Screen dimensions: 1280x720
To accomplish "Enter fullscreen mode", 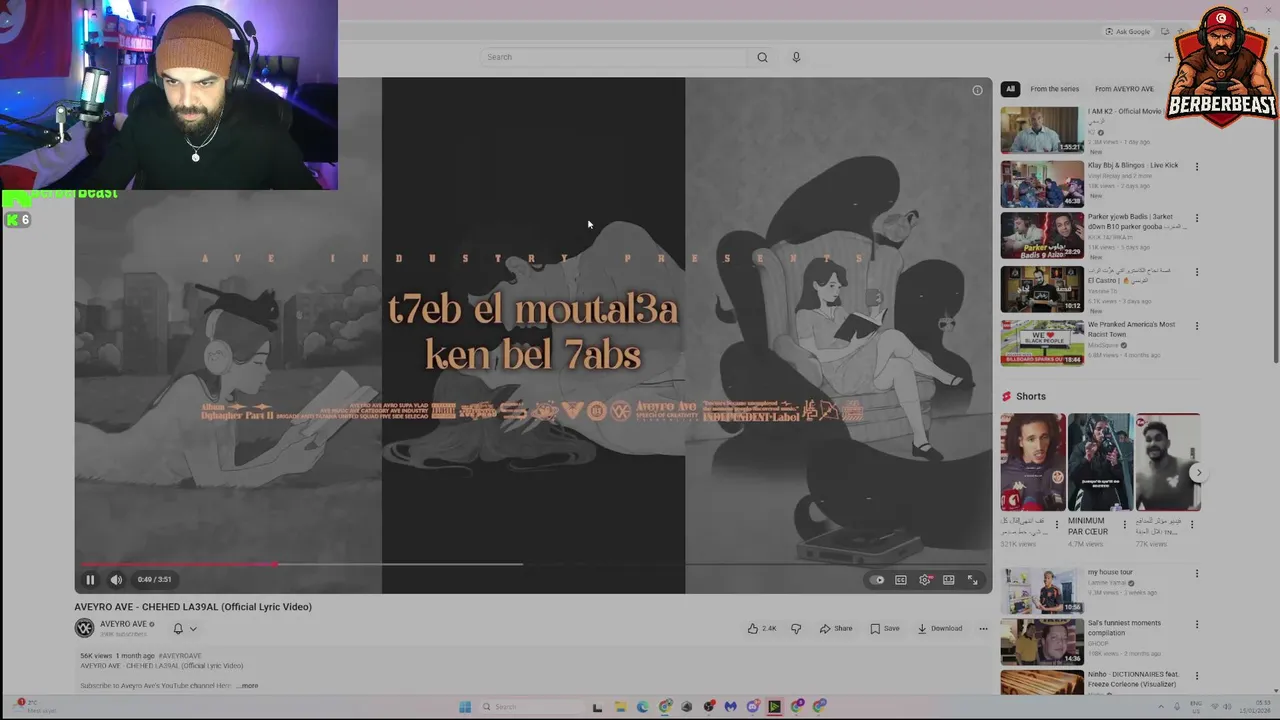I will [x=972, y=580].
